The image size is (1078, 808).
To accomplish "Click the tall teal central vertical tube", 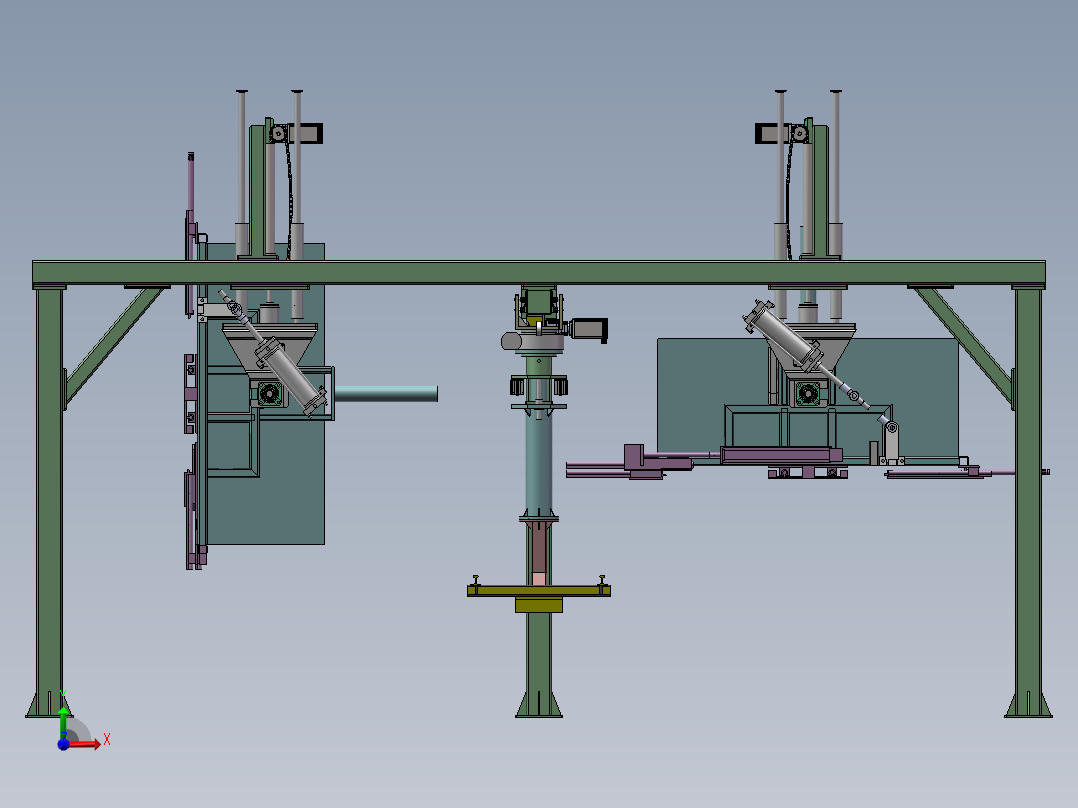I will 539,460.
